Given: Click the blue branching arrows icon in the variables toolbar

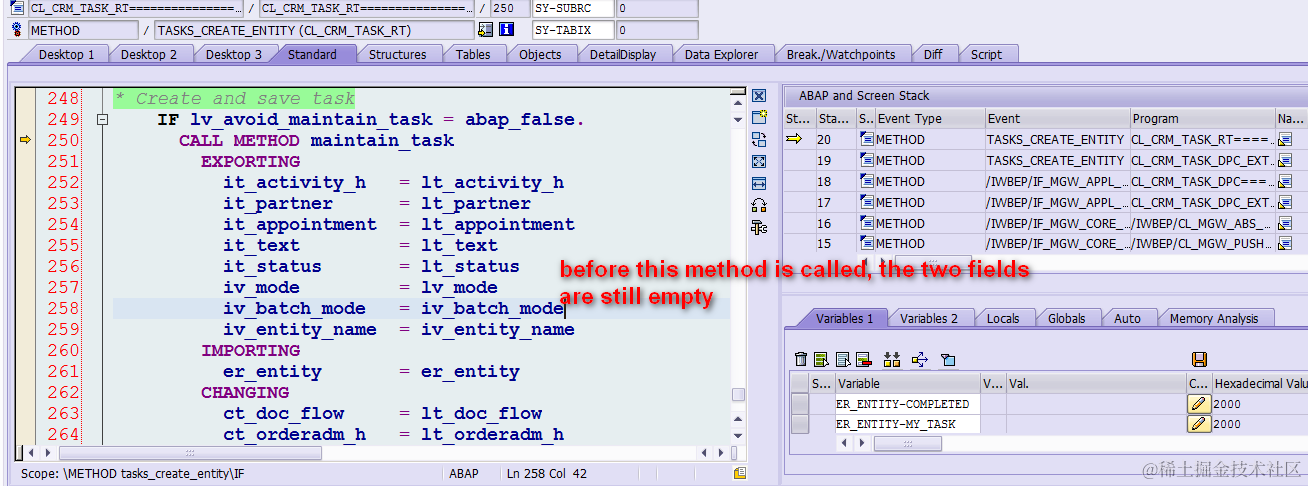Looking at the screenshot, I should pos(920,359).
